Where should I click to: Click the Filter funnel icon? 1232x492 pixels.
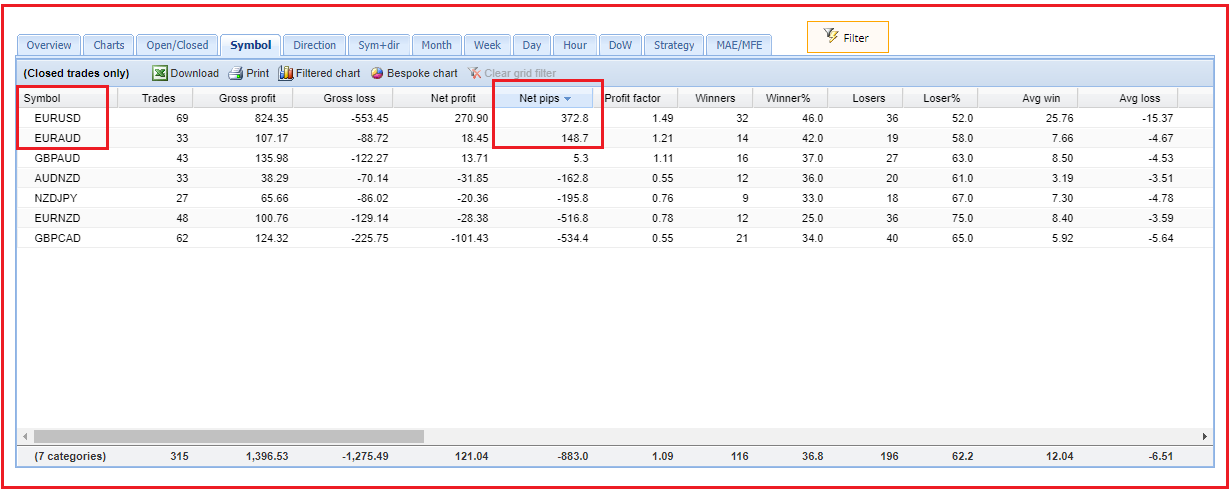pos(830,37)
